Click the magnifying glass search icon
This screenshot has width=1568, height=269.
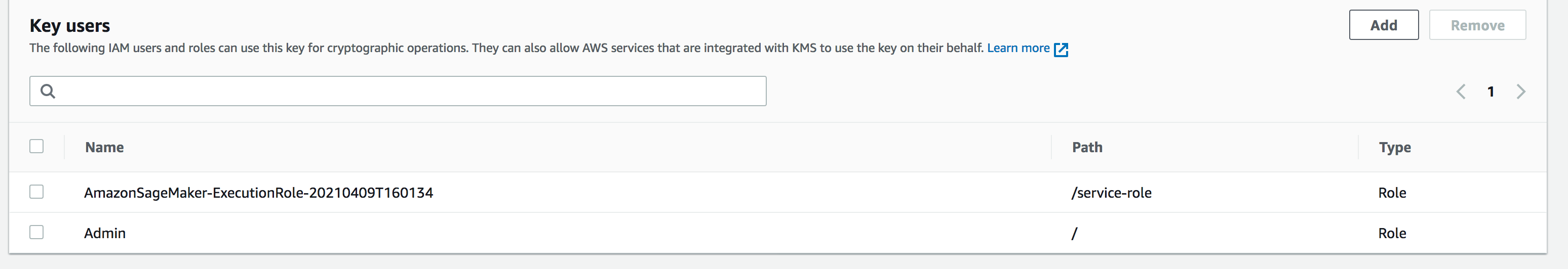click(x=48, y=91)
